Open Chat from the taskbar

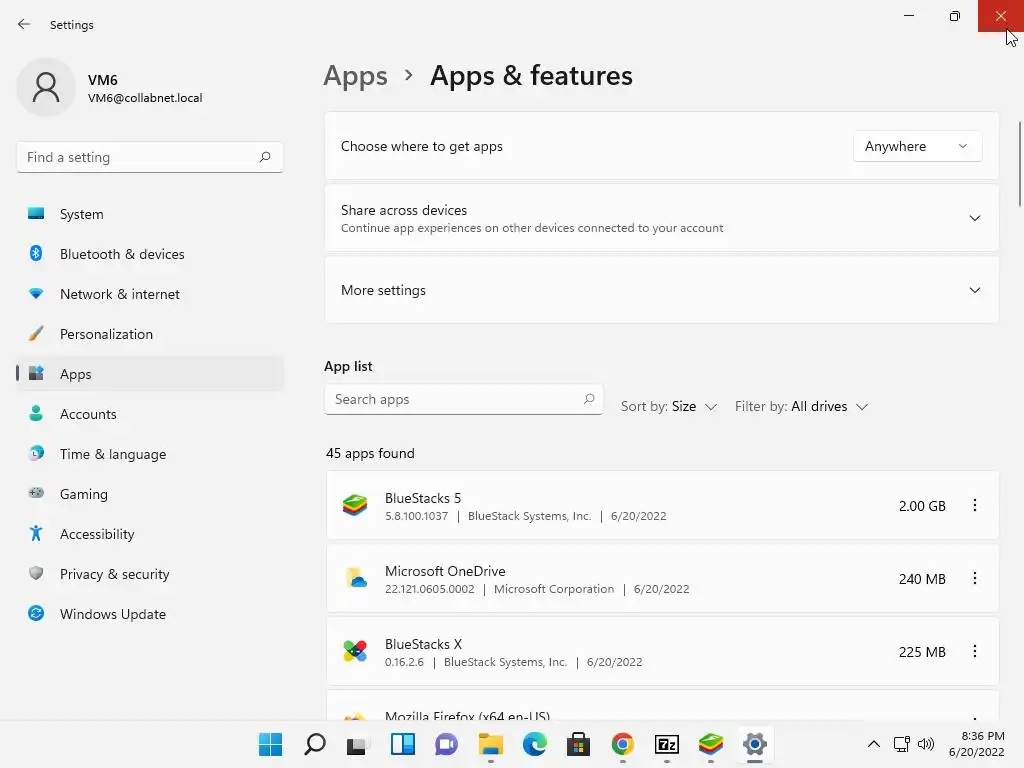pyautogui.click(x=446, y=744)
